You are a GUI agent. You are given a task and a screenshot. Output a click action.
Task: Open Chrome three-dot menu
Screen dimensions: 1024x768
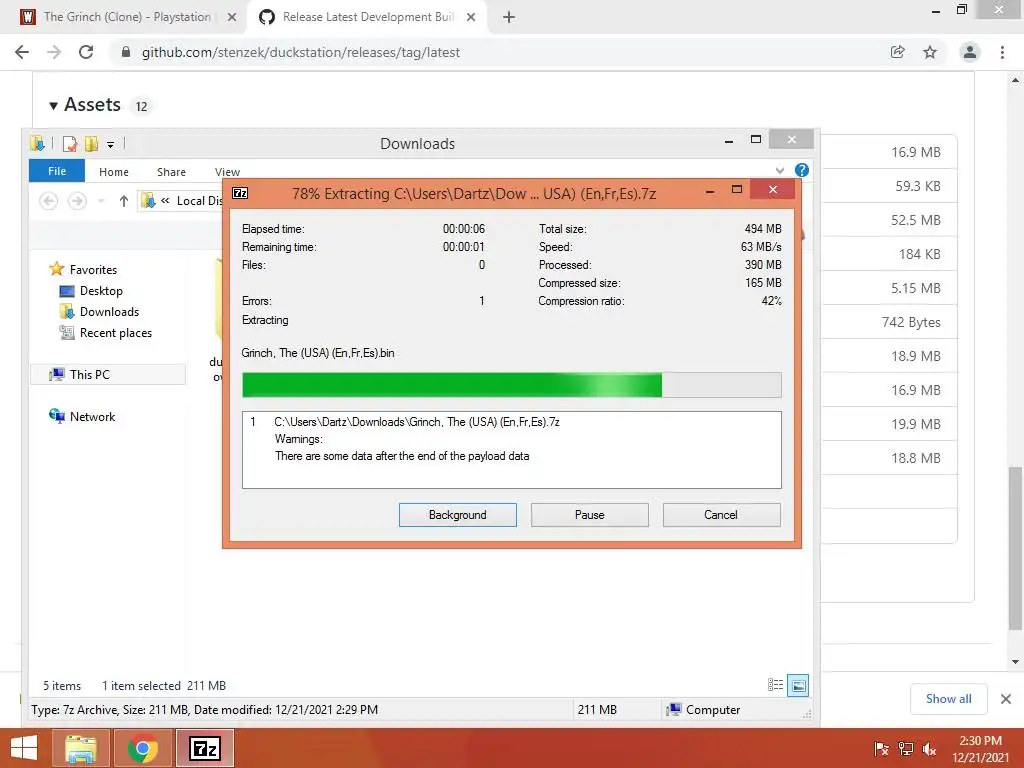pos(1002,52)
